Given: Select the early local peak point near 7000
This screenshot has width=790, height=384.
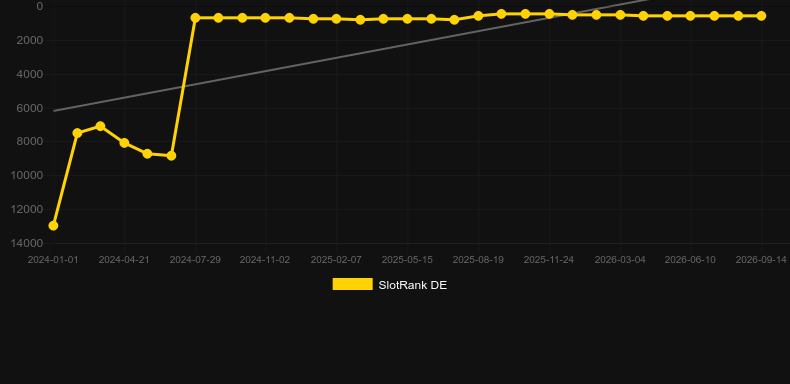Looking at the screenshot, I should tap(100, 126).
